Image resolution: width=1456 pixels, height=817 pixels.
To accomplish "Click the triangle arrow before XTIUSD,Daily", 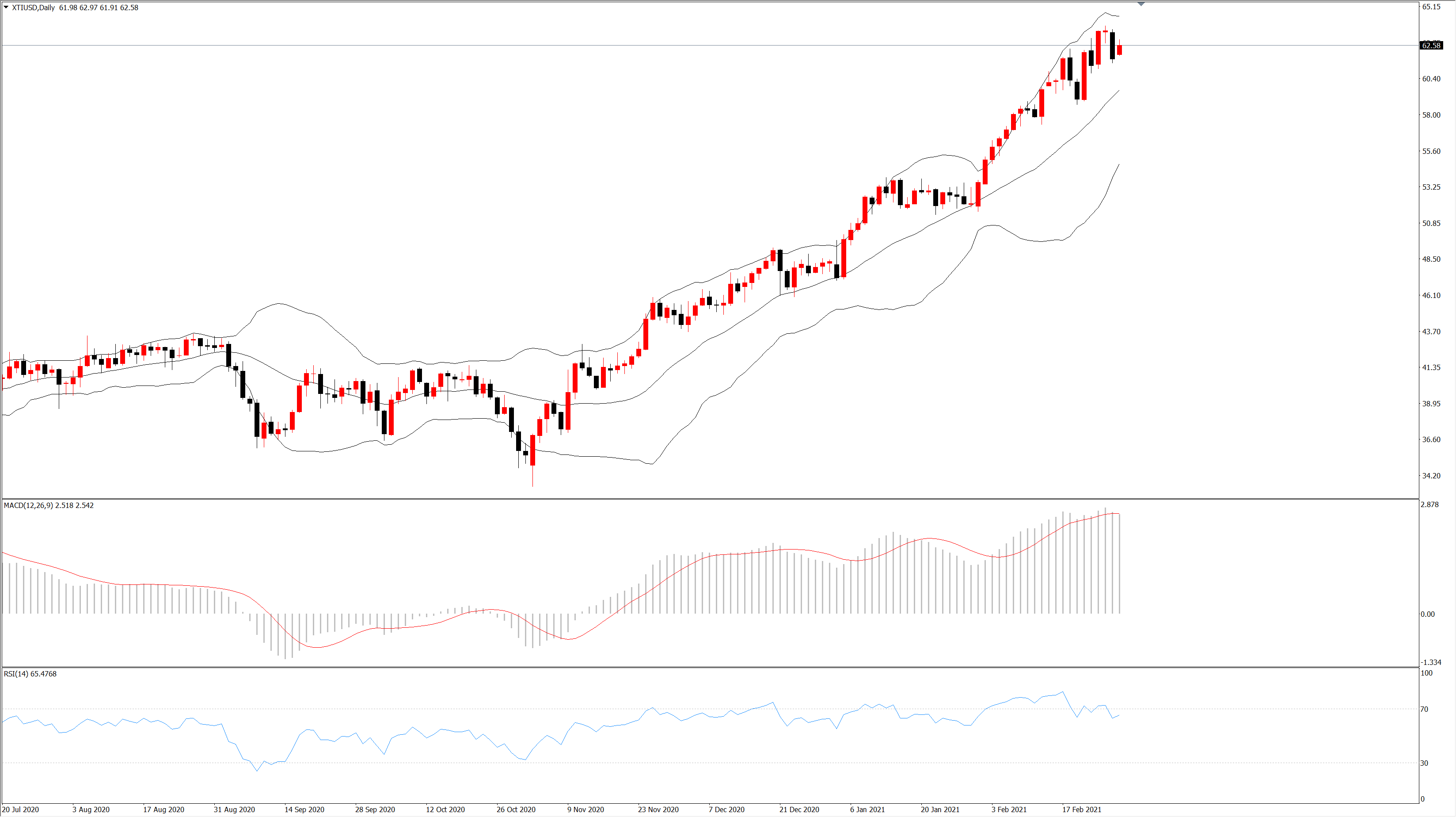I will pyautogui.click(x=6, y=8).
